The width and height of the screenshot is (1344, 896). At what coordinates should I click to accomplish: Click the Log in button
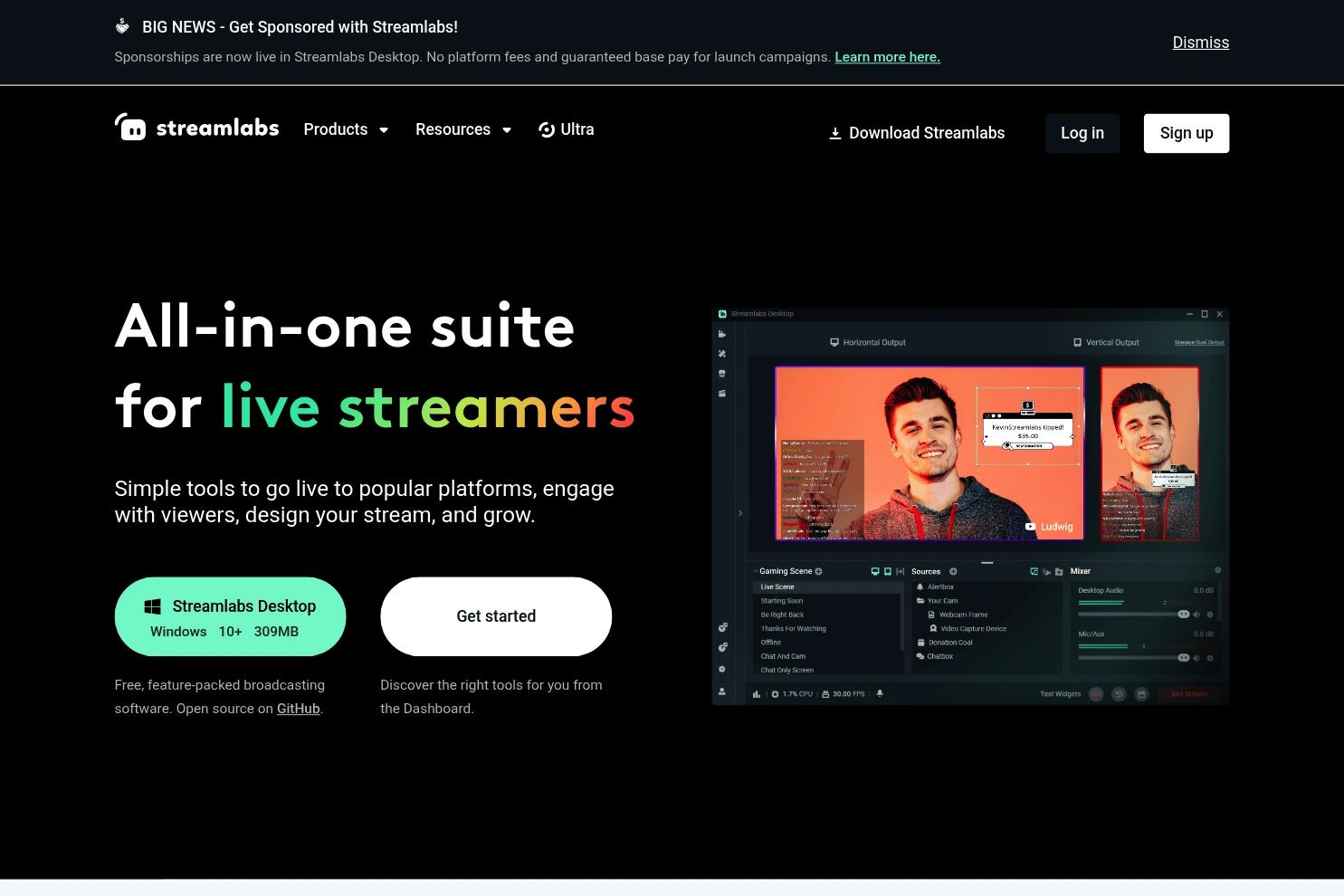click(1082, 133)
